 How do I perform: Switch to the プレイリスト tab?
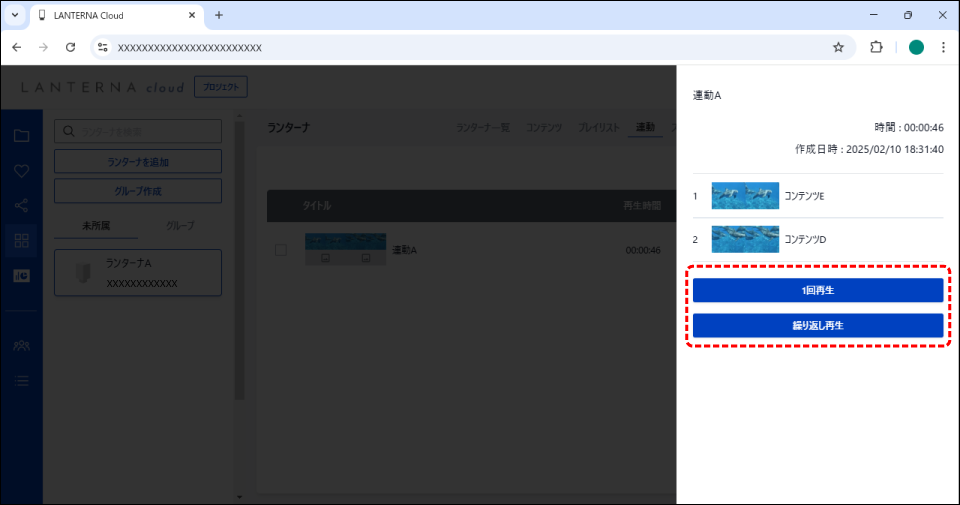(x=600, y=128)
